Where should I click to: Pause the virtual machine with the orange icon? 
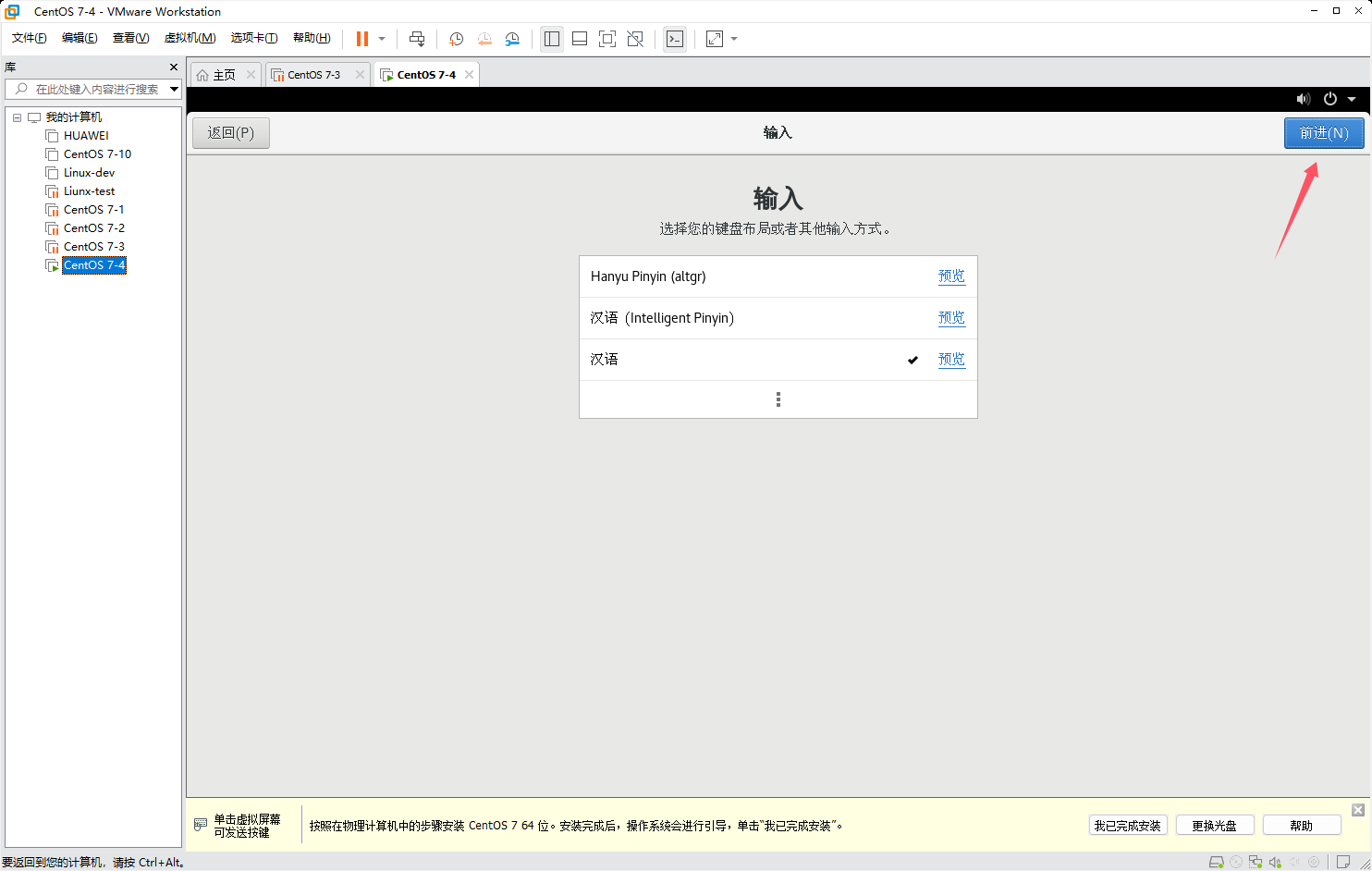point(362,39)
